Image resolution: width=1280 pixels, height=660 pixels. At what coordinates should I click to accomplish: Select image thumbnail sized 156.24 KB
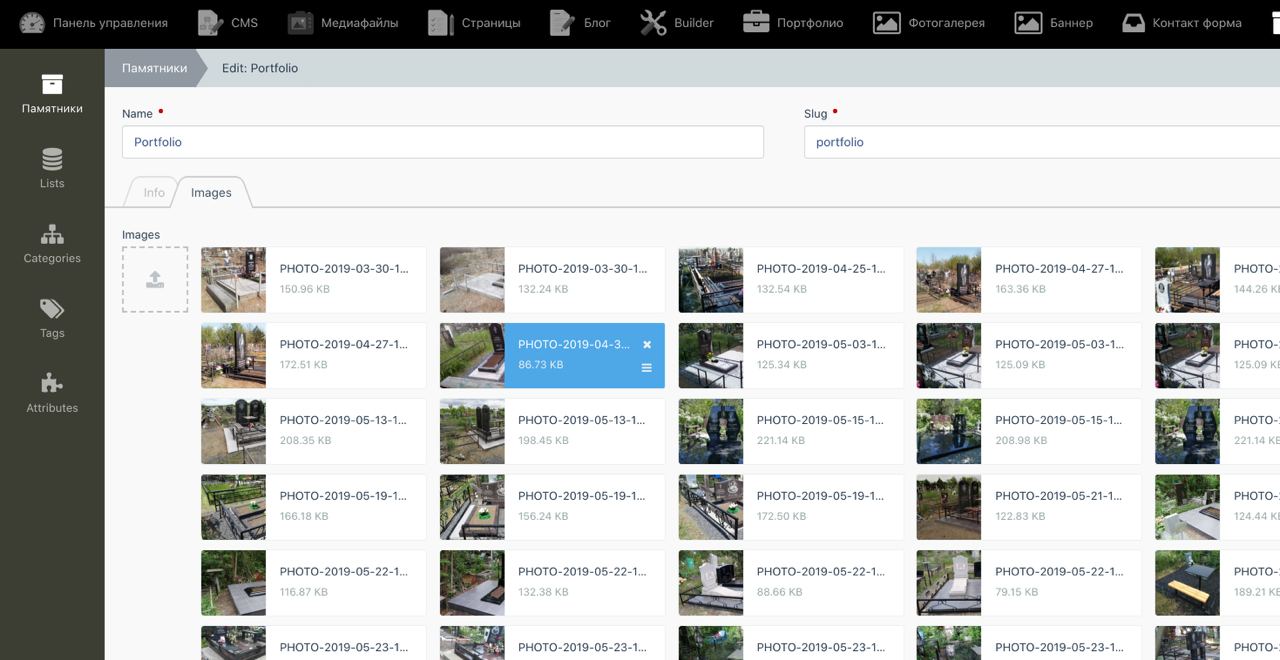[x=472, y=508]
